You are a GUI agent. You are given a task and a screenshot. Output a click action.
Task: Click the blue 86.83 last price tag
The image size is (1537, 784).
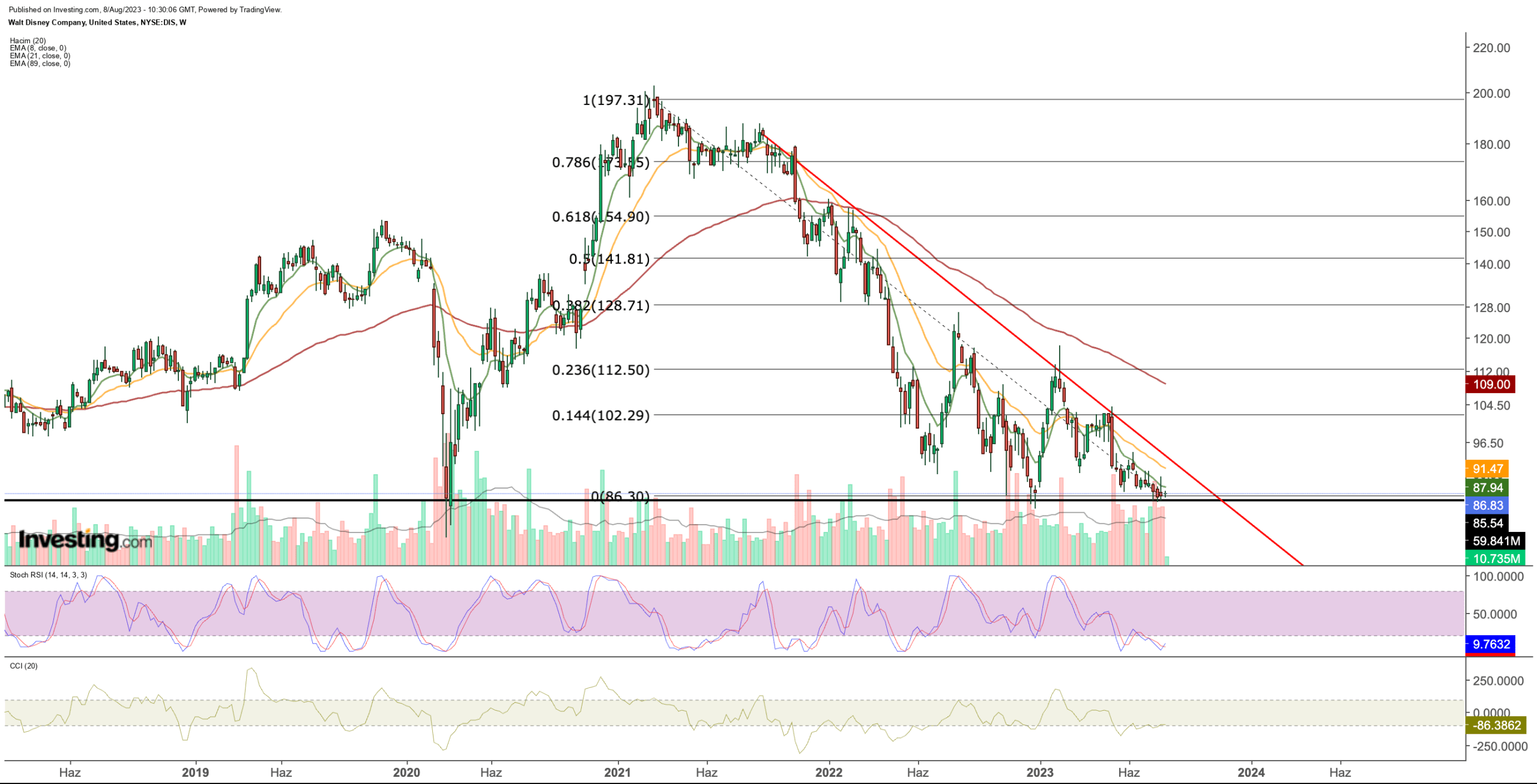[x=1487, y=505]
